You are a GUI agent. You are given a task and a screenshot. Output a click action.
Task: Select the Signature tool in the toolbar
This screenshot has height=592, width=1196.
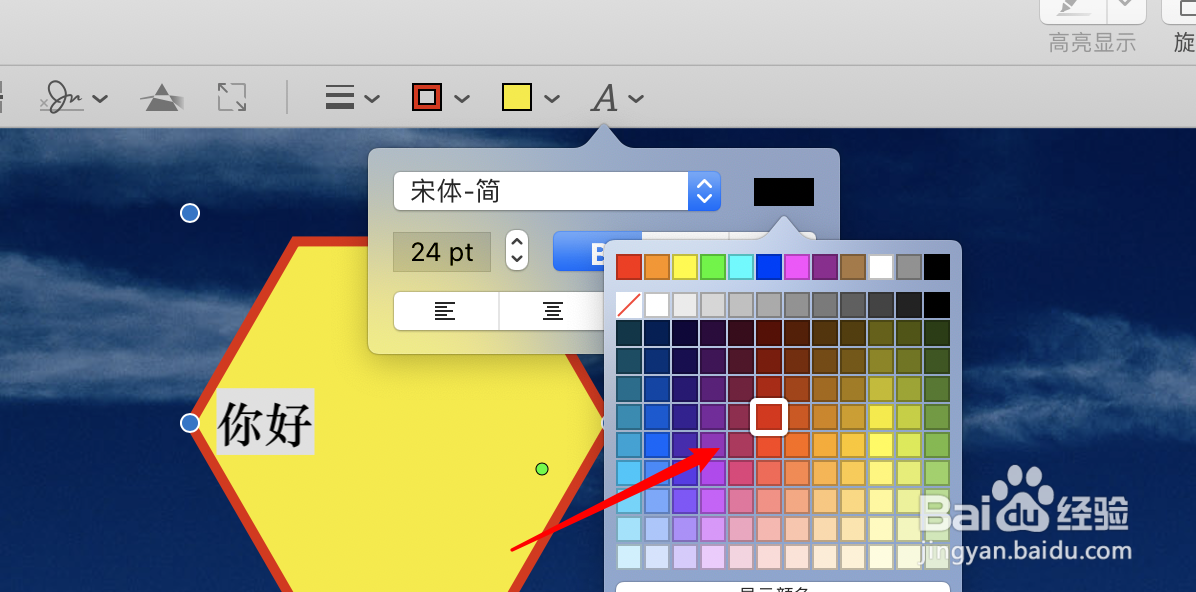[63, 97]
